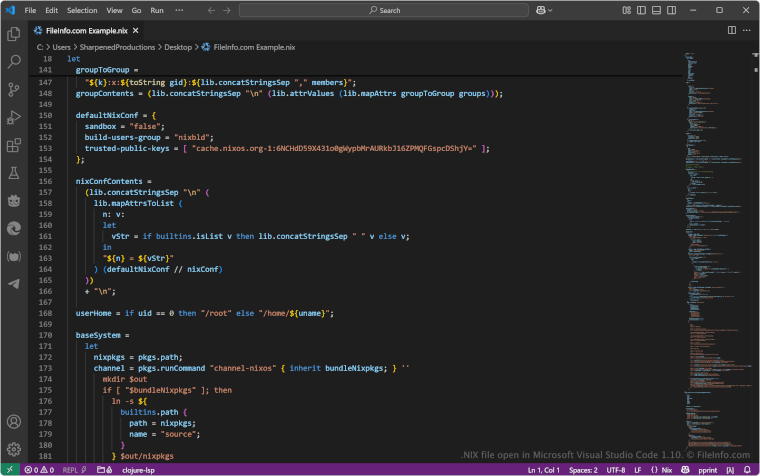The height and width of the screenshot is (476, 760).
Task: Select the FileInfo.com Example.nix tab
Action: (88, 31)
